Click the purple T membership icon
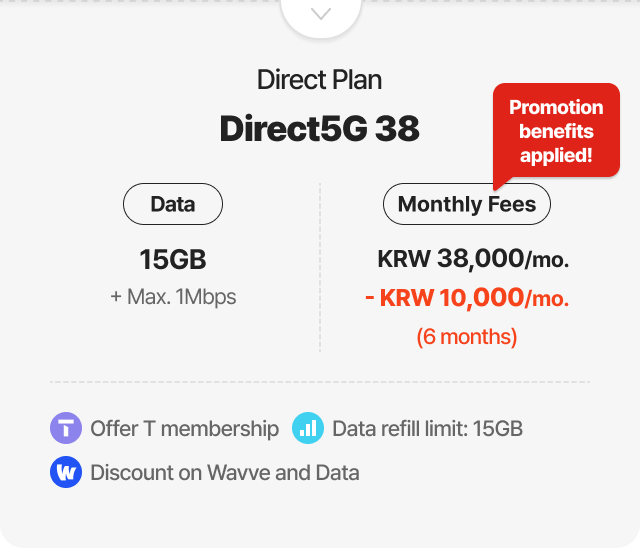 66,429
